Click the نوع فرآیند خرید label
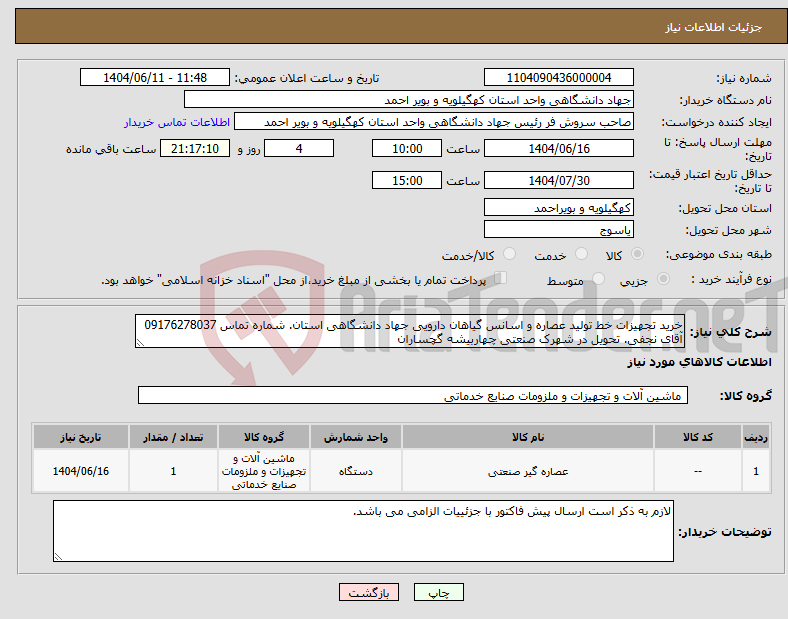 pyautogui.click(x=731, y=279)
